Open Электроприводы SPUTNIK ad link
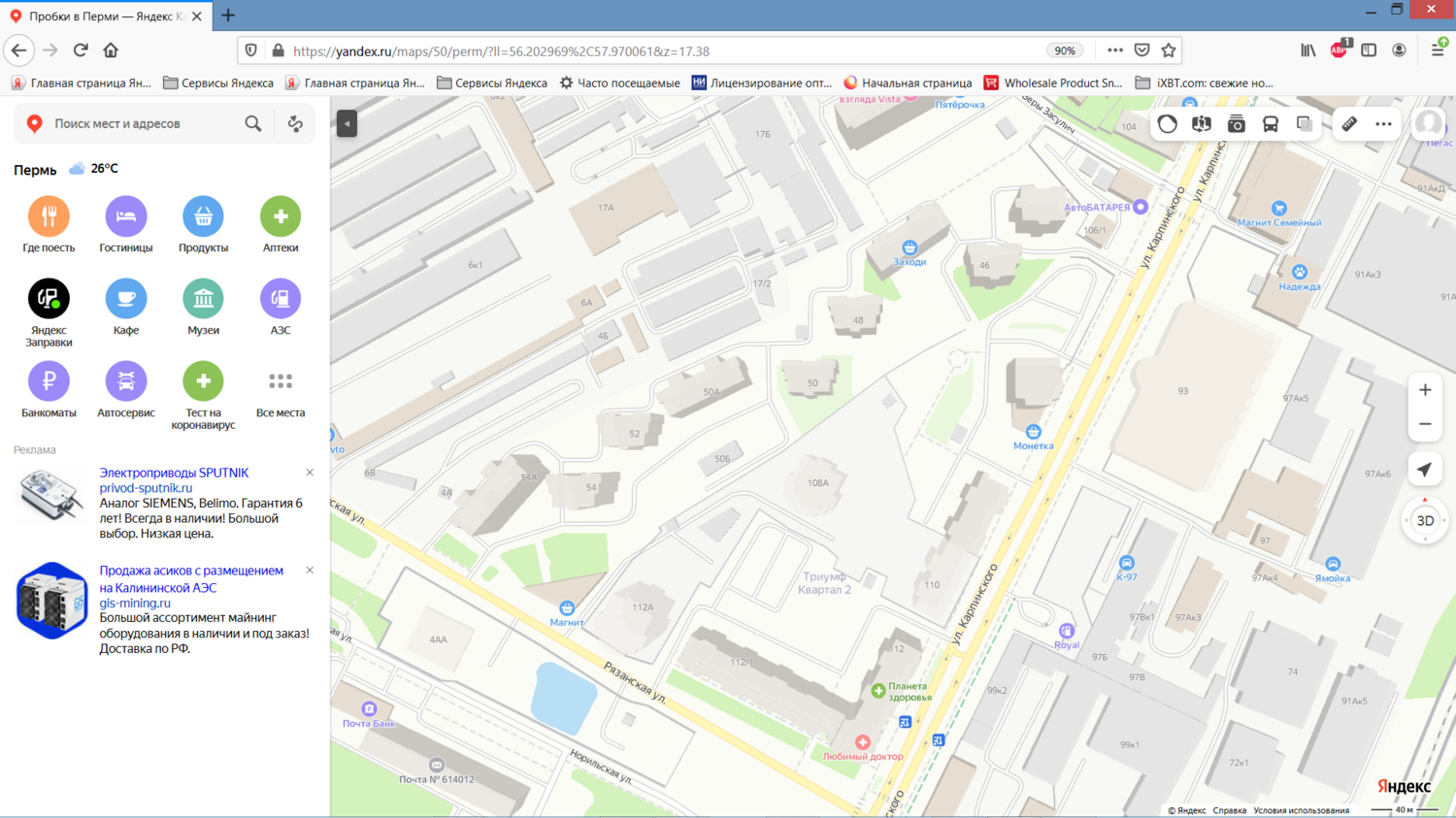Image resolution: width=1456 pixels, height=818 pixels. [x=174, y=473]
